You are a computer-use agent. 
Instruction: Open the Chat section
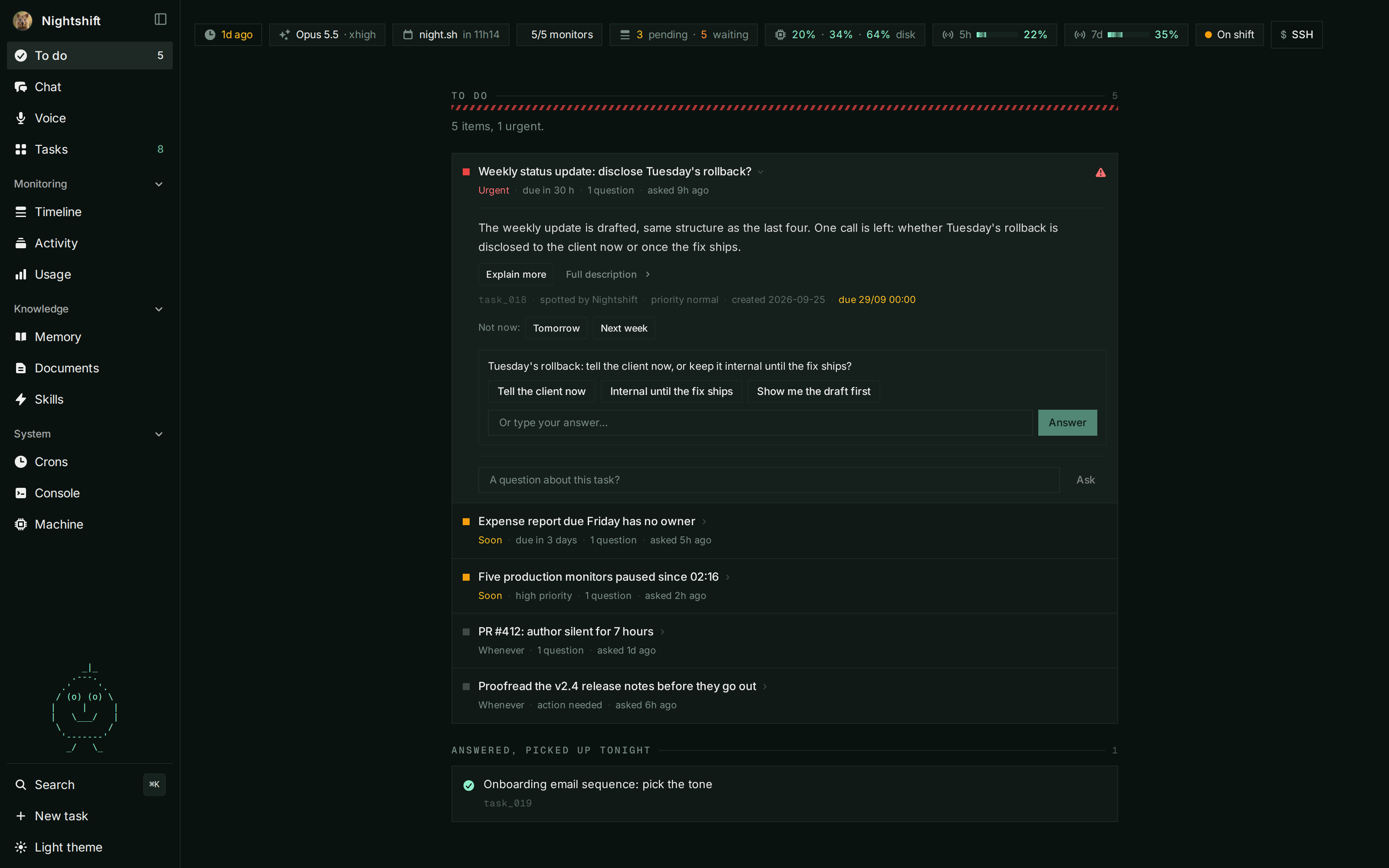pos(89,87)
